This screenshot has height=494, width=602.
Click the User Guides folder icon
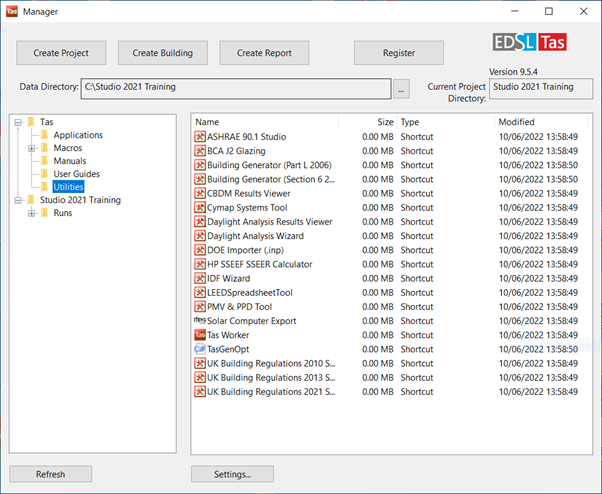[x=45, y=174]
